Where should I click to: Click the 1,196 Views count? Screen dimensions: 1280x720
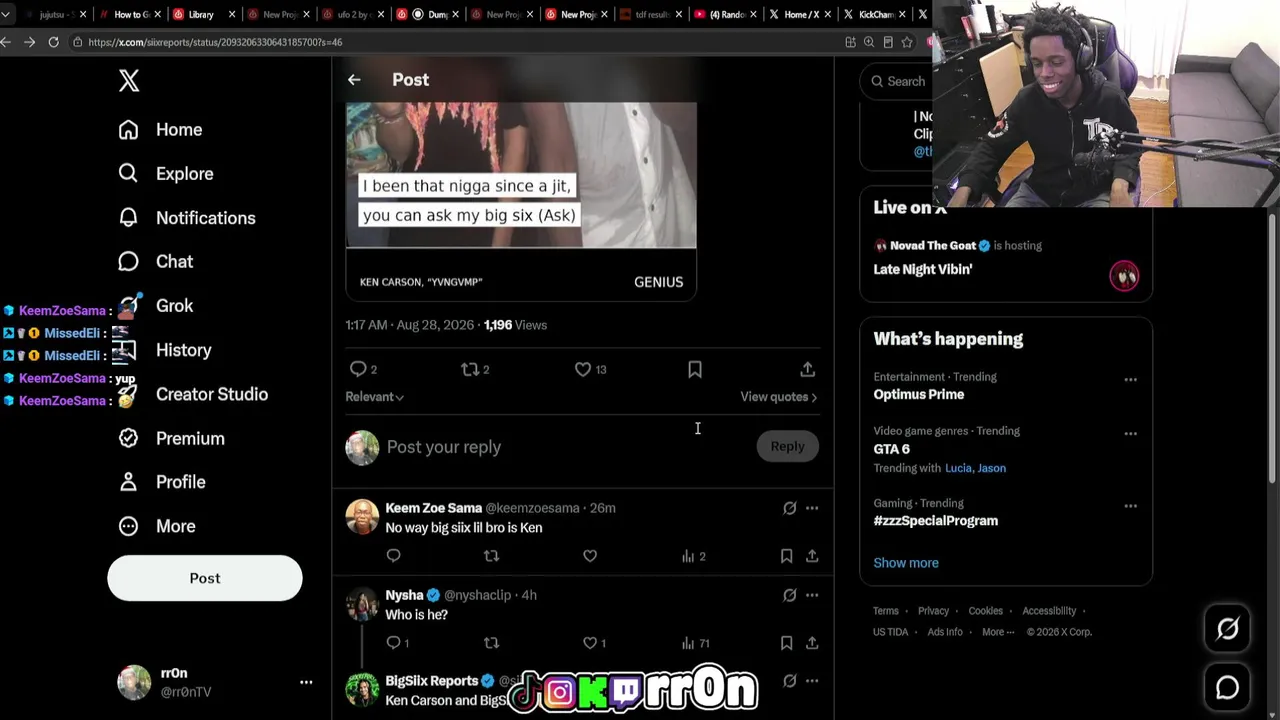click(515, 325)
